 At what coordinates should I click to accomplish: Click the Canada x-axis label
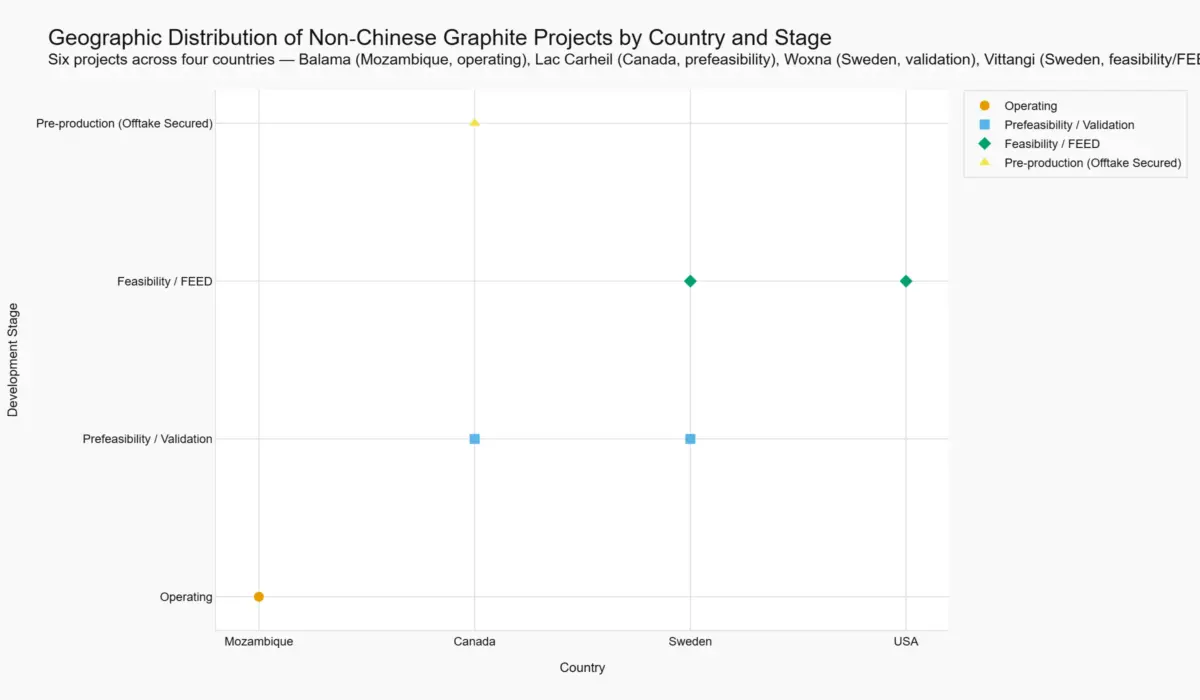point(475,642)
